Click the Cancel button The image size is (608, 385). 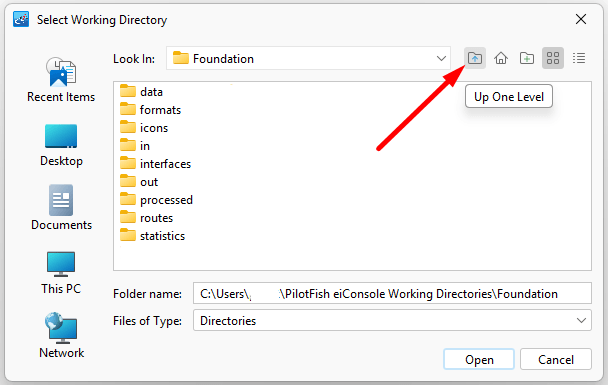556,359
